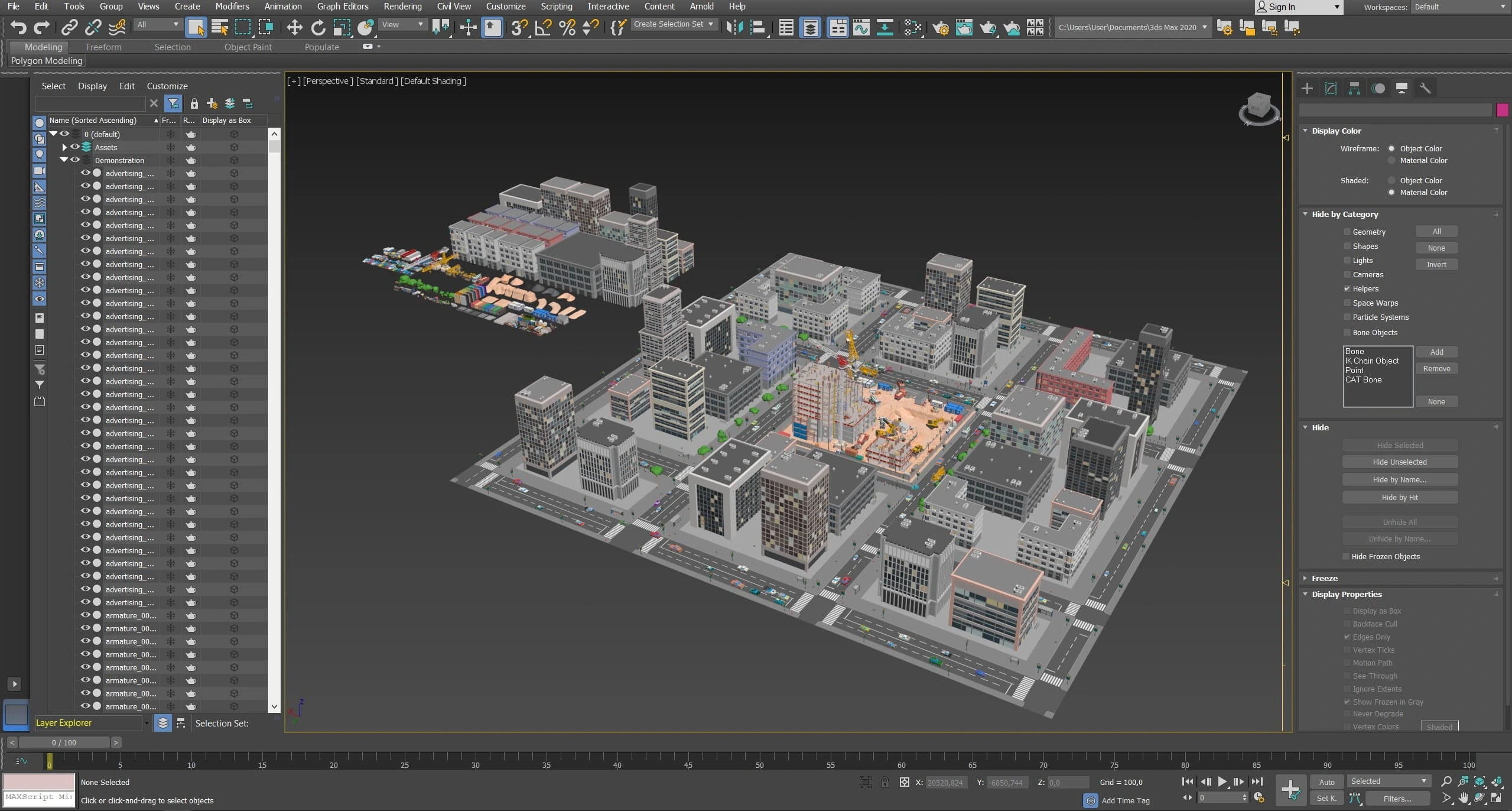Click the Hide Unselected button
This screenshot has height=811, width=1512.
1399,462
